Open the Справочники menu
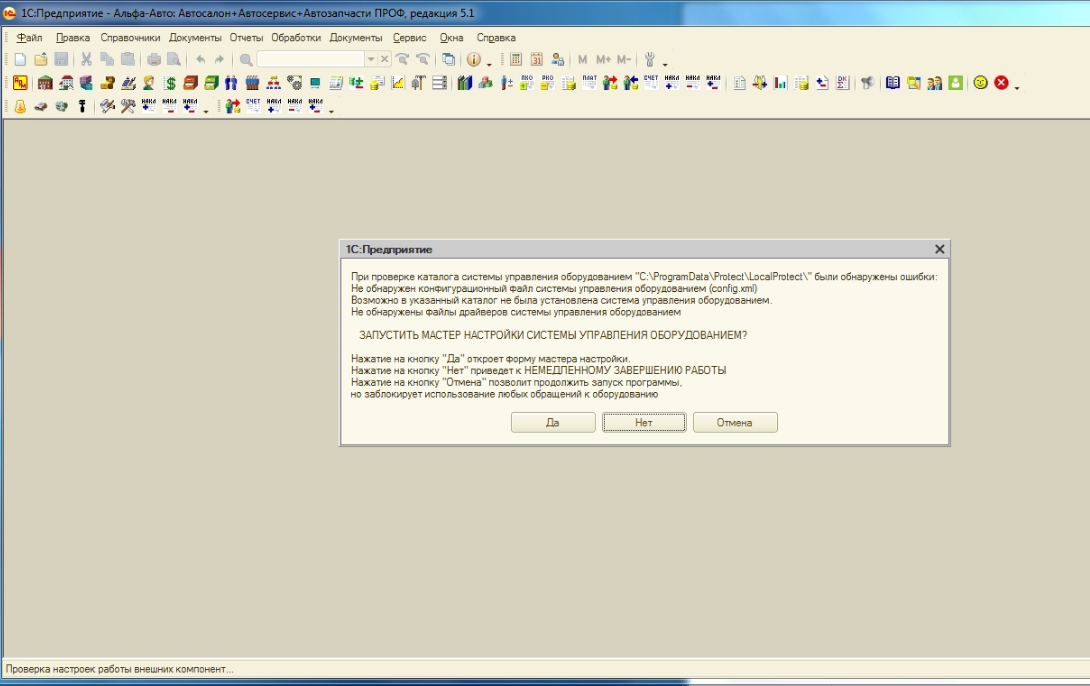The width and height of the screenshot is (1090, 686). click(130, 37)
